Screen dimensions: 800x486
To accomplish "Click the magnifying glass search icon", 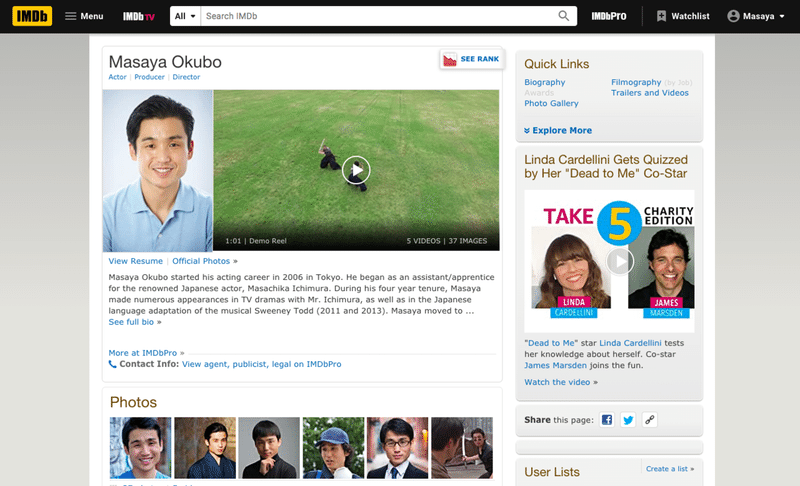I will 563,16.
